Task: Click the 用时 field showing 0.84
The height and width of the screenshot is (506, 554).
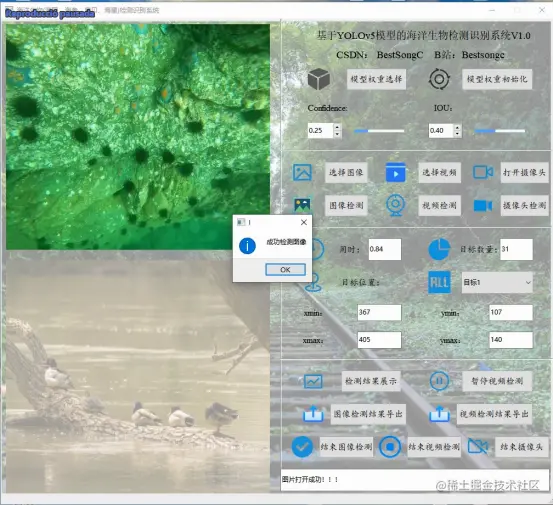Action: coord(385,249)
